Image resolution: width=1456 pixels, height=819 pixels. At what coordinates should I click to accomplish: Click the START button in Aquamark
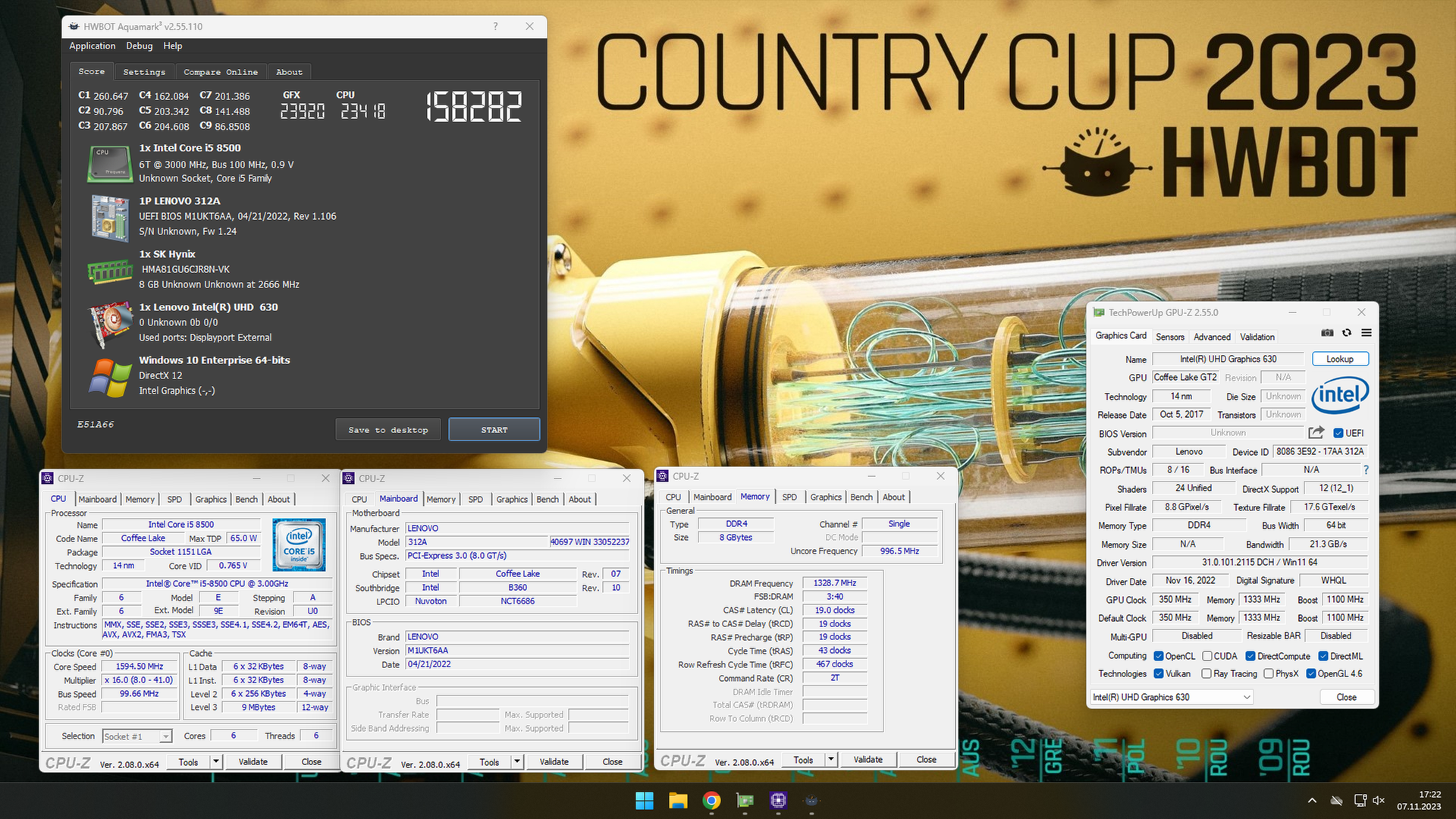494,430
